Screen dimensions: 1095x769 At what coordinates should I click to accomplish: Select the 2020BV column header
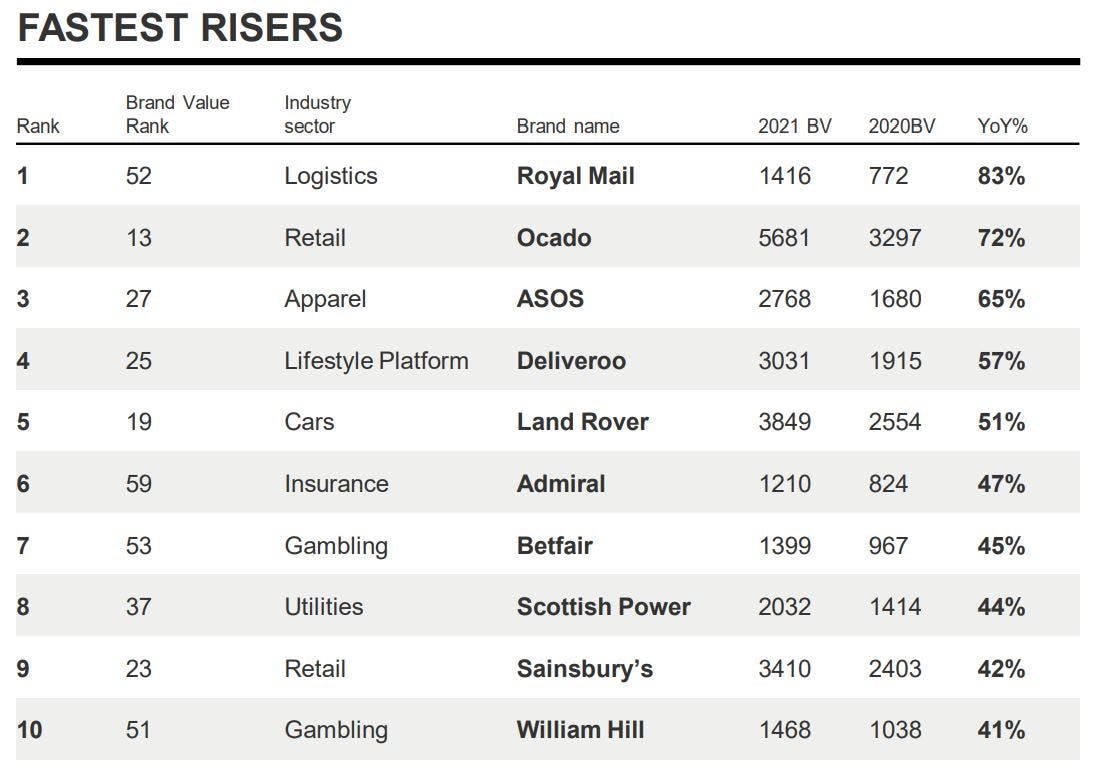901,126
